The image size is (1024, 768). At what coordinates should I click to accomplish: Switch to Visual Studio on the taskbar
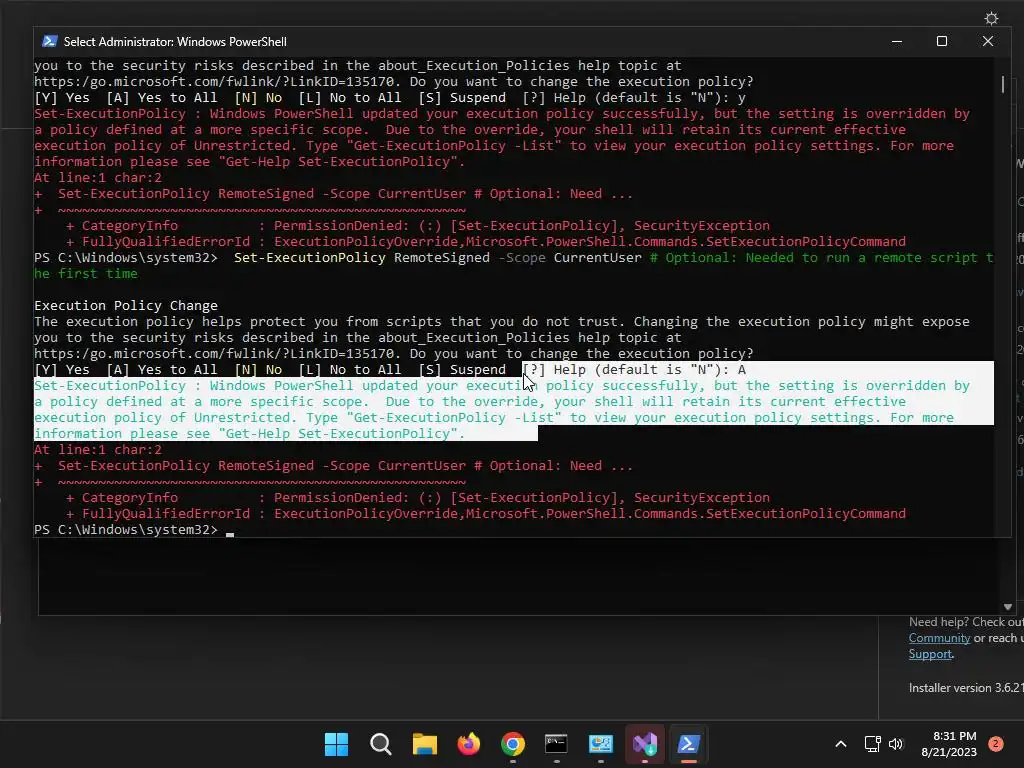(645, 744)
